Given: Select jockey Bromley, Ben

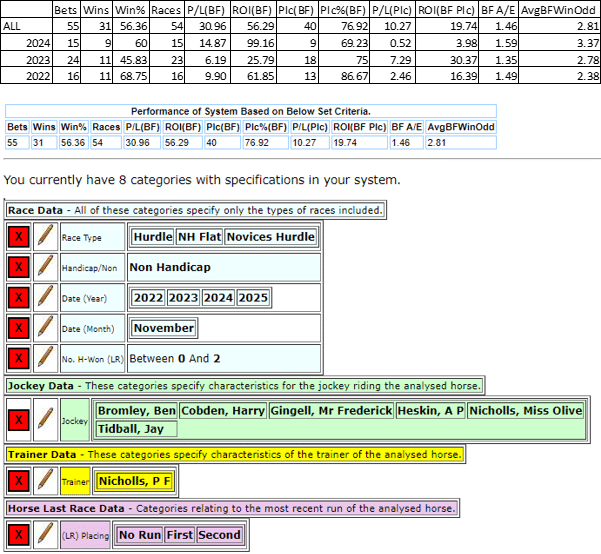Looking at the screenshot, I should pyautogui.click(x=137, y=411).
